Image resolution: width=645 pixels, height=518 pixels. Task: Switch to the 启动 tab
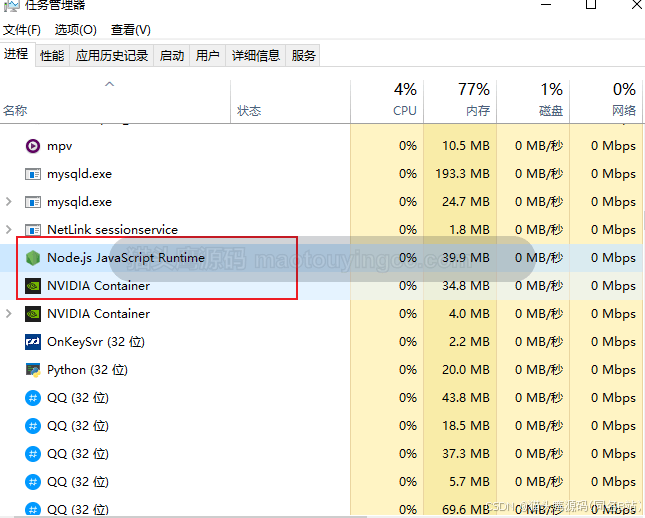click(172, 56)
